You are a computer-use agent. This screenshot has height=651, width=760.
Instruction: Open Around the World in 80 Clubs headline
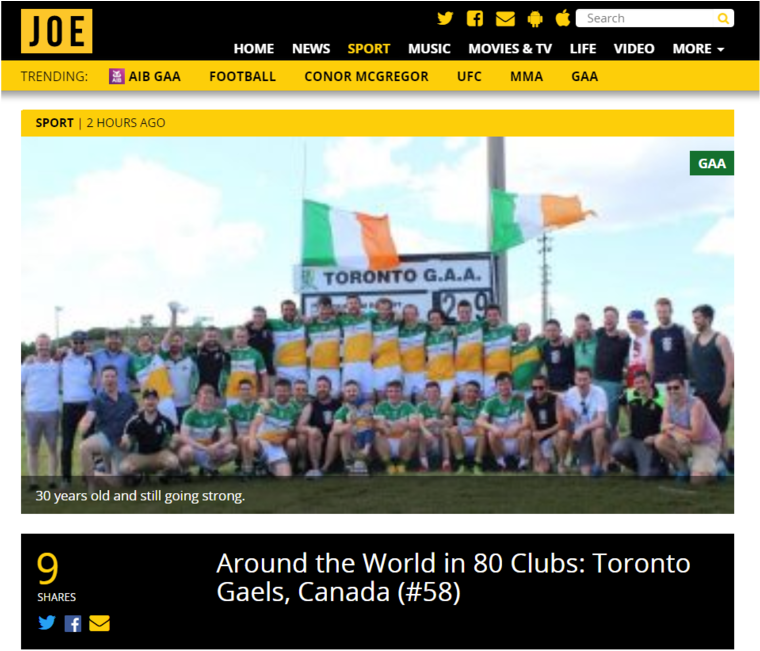[453, 577]
